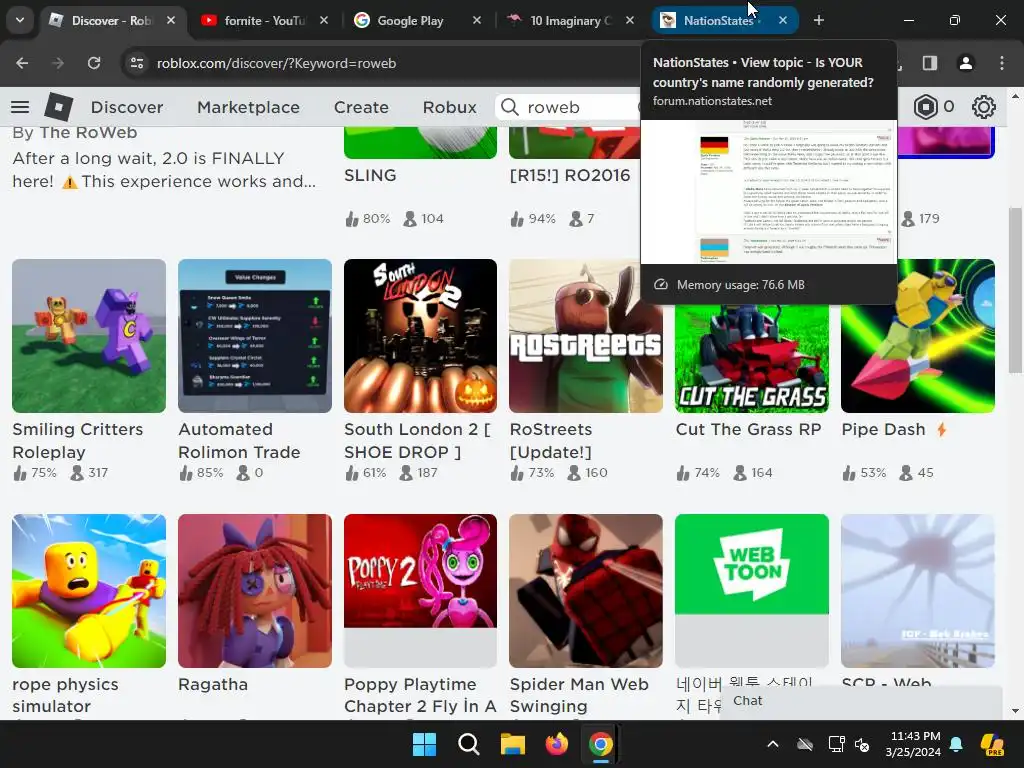Click taskbar clock showing 11:43 PM
This screenshot has width=1024, height=768.
916,744
